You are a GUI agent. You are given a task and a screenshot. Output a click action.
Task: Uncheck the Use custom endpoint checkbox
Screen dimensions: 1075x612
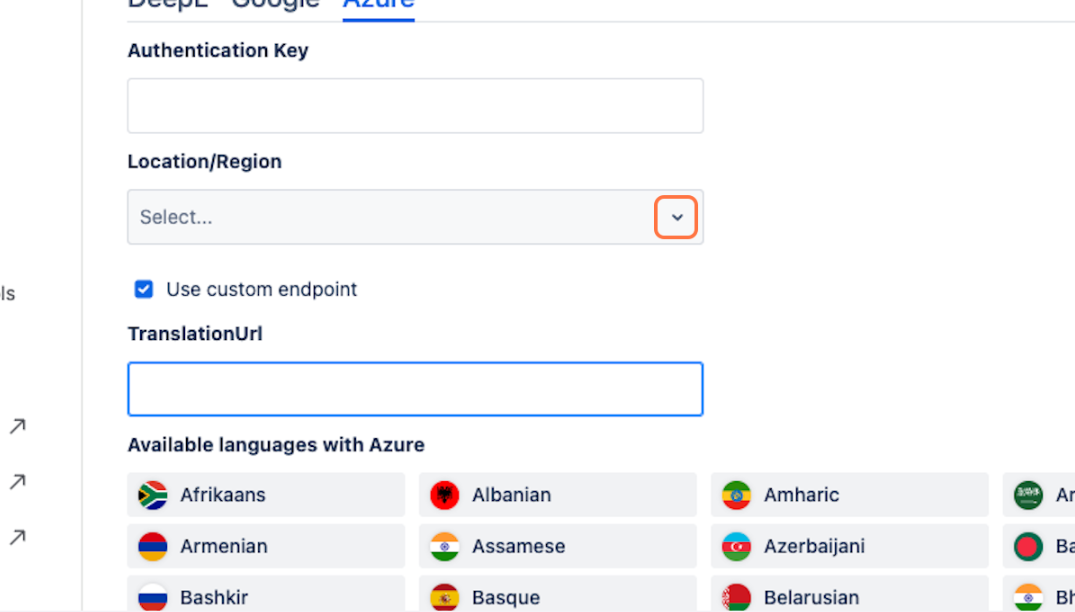[144, 289]
